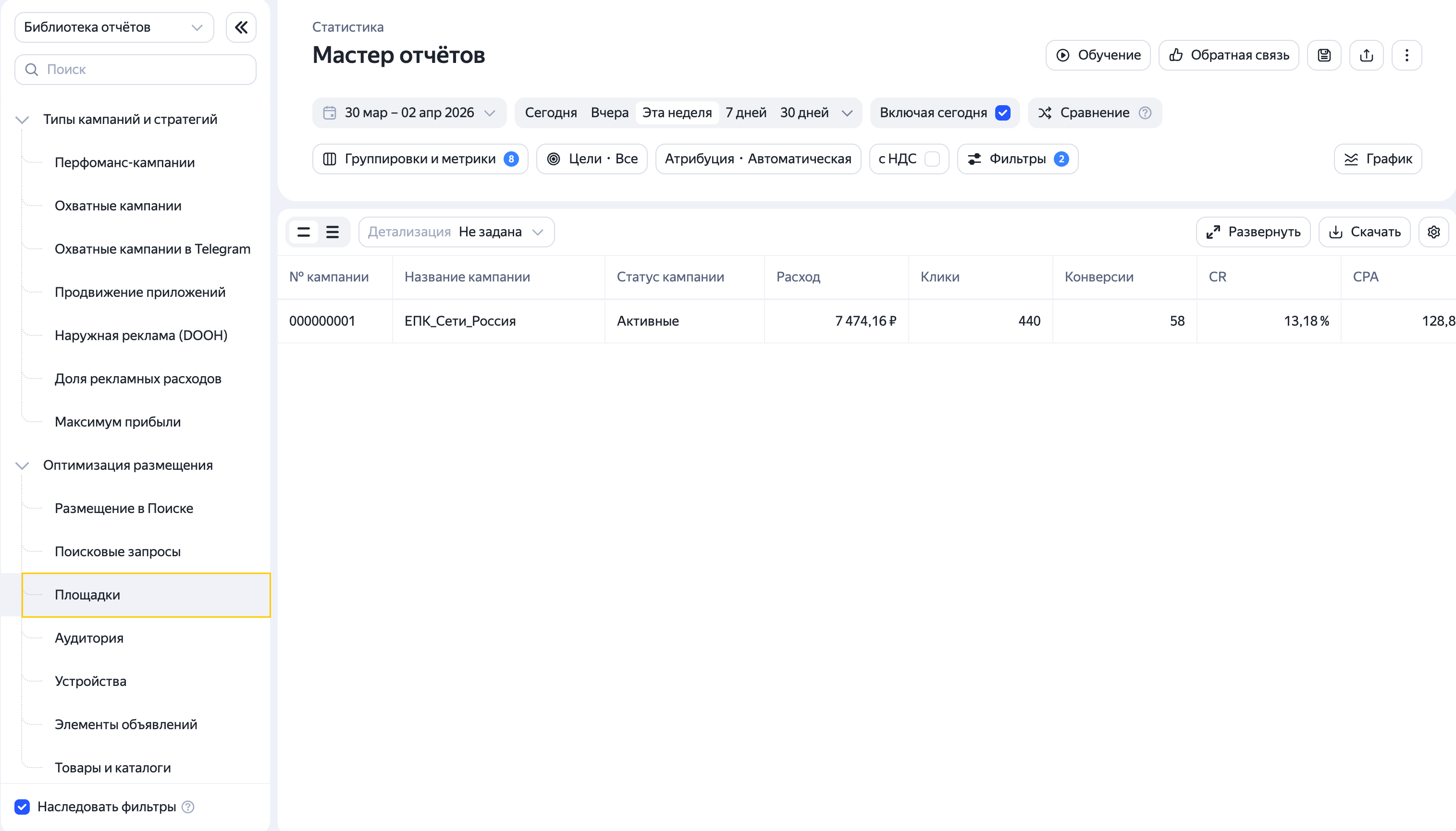Open Продвижение приложений report
Screen dimensions: 1456x831
[140, 293]
